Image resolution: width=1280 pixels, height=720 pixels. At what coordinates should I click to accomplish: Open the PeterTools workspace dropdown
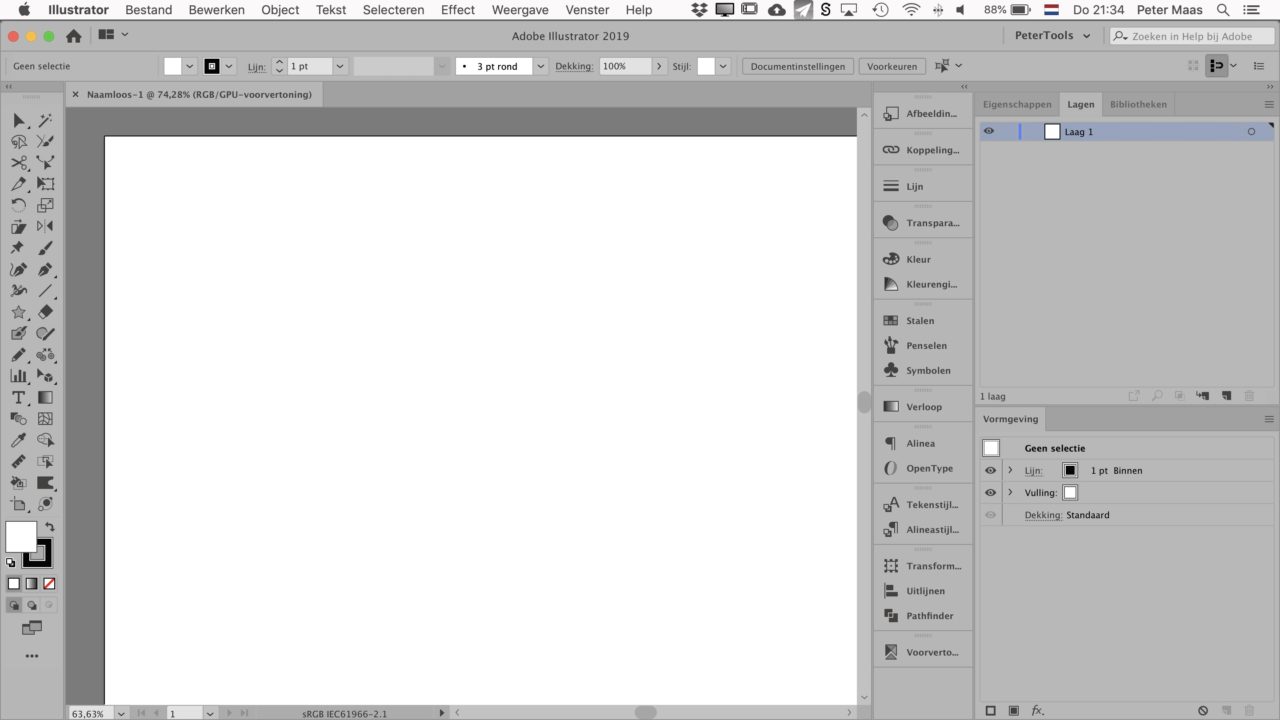tap(1051, 35)
